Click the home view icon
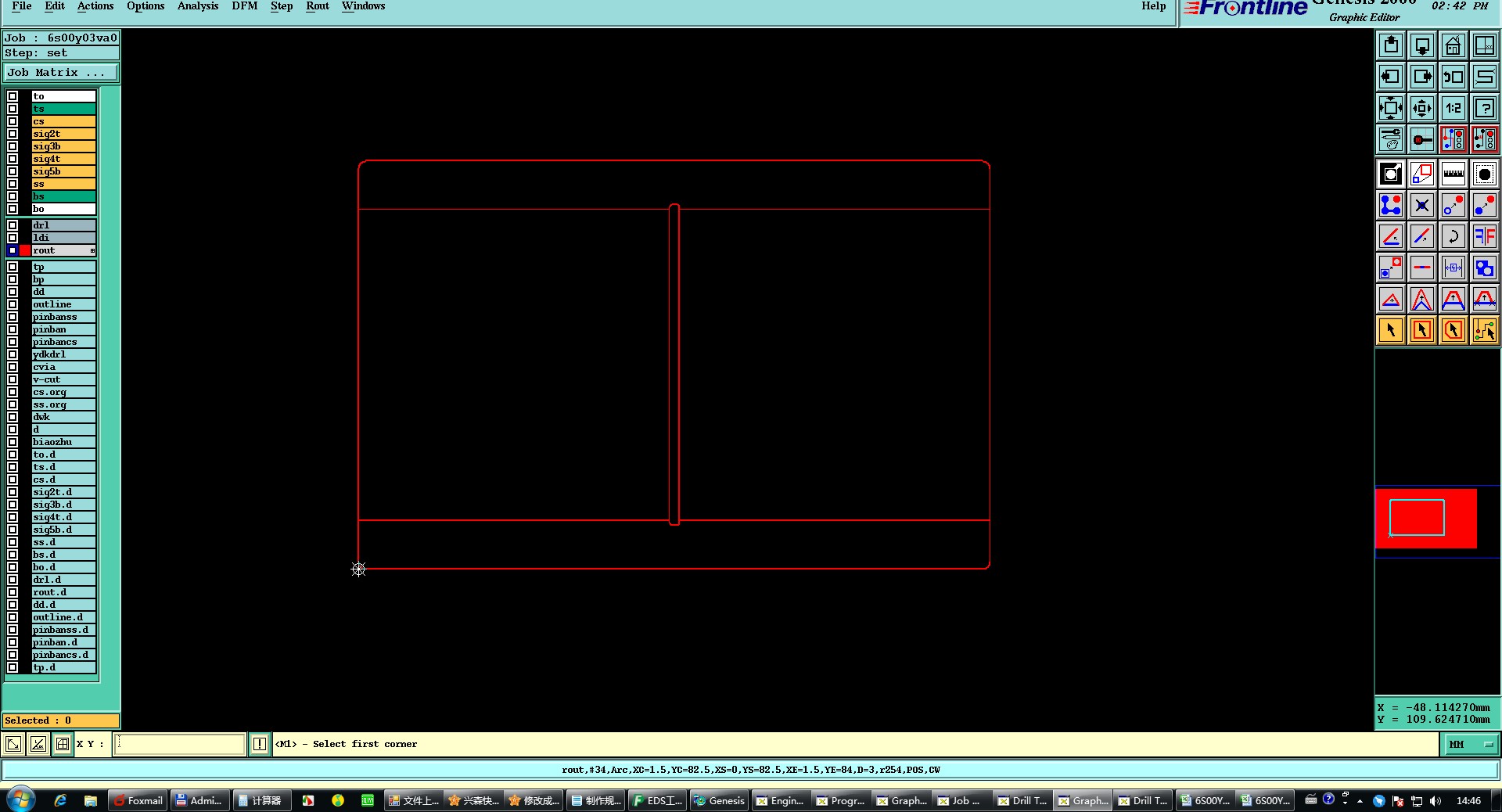Viewport: 1502px width, 812px height. [x=1453, y=45]
